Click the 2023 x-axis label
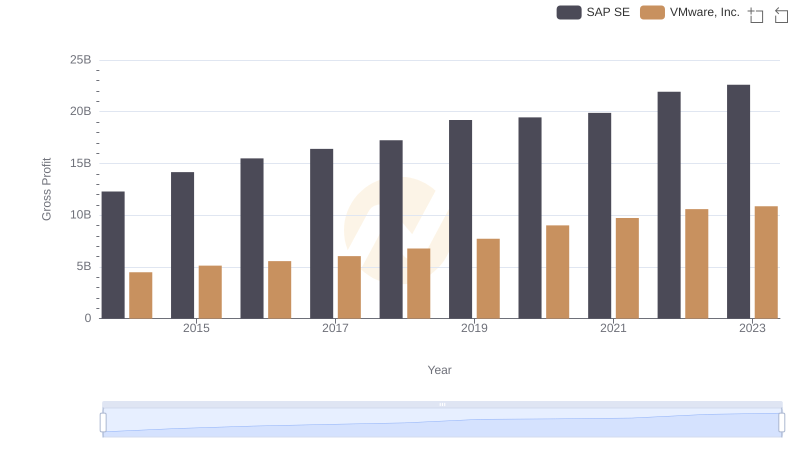Viewport: 800px width, 461px height. tap(753, 328)
